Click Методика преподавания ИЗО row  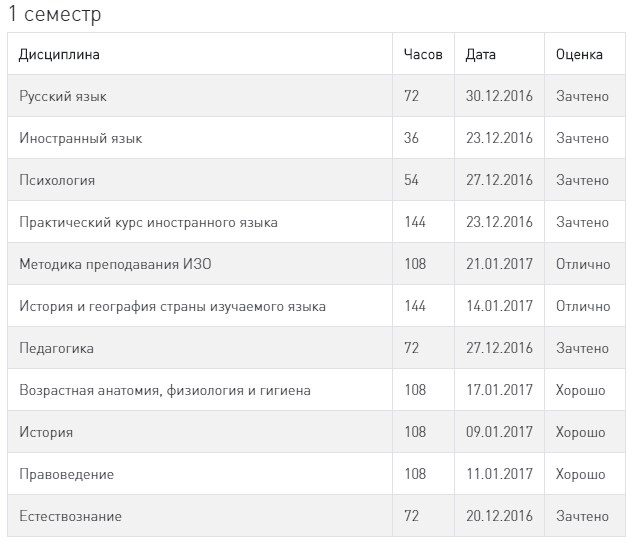tap(115, 265)
